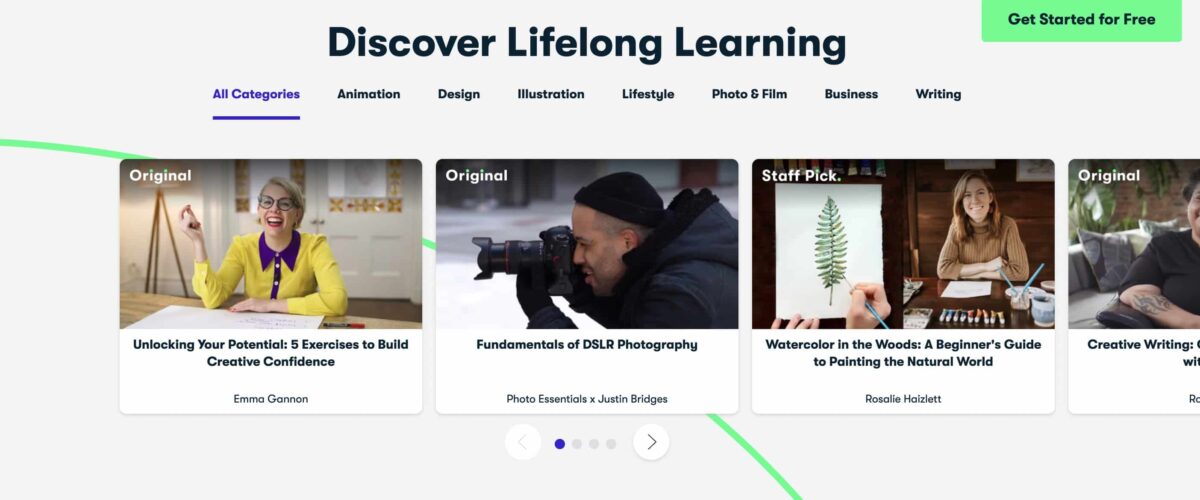This screenshot has height=500, width=1200.
Task: Select the All Categories tab
Action: (x=256, y=94)
